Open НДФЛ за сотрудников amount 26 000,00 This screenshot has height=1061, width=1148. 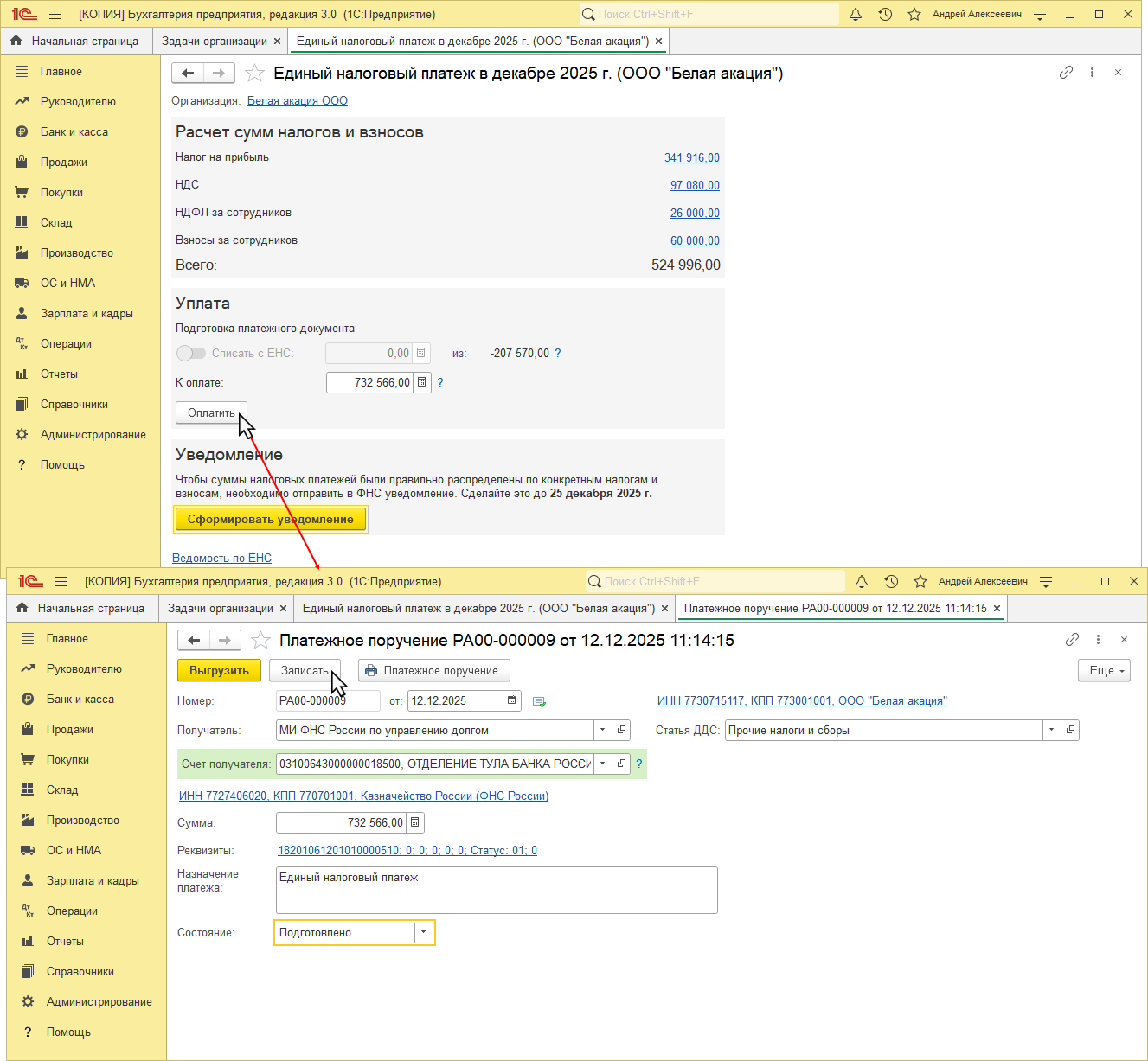pyautogui.click(x=695, y=213)
